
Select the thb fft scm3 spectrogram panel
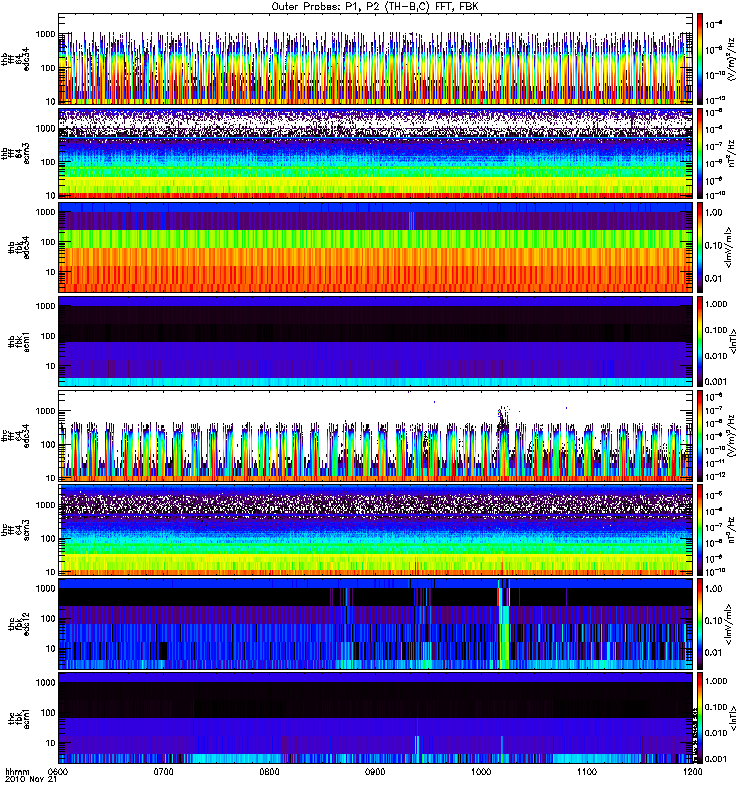pos(374,153)
